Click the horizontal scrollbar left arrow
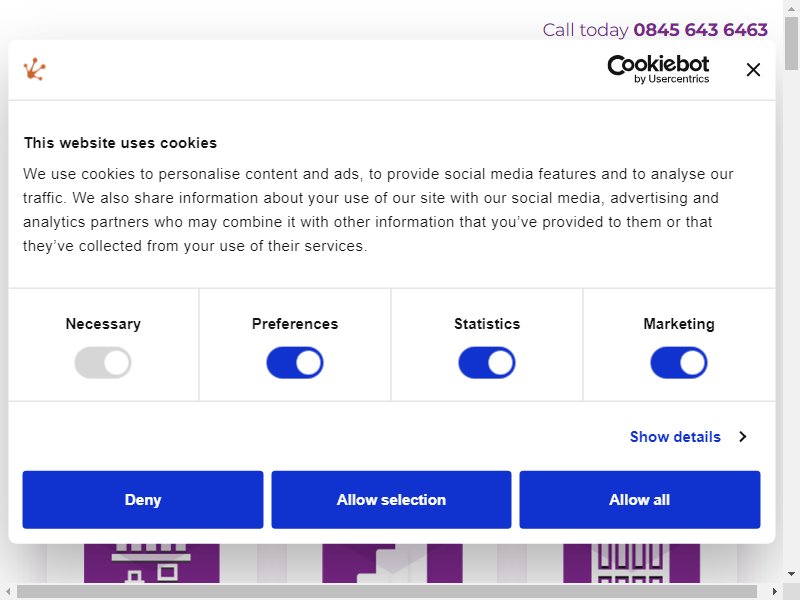The width and height of the screenshot is (800, 600). pyautogui.click(x=8, y=591)
